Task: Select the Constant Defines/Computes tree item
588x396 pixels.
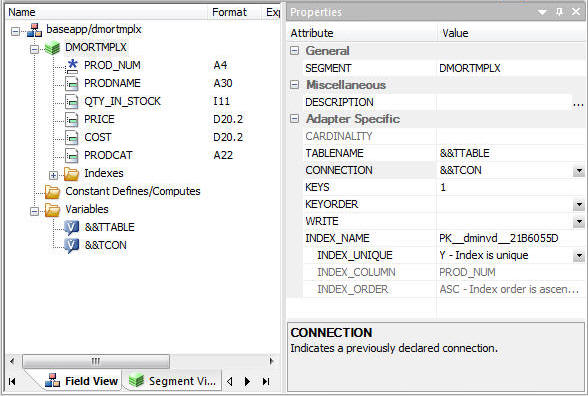Action: [133, 191]
